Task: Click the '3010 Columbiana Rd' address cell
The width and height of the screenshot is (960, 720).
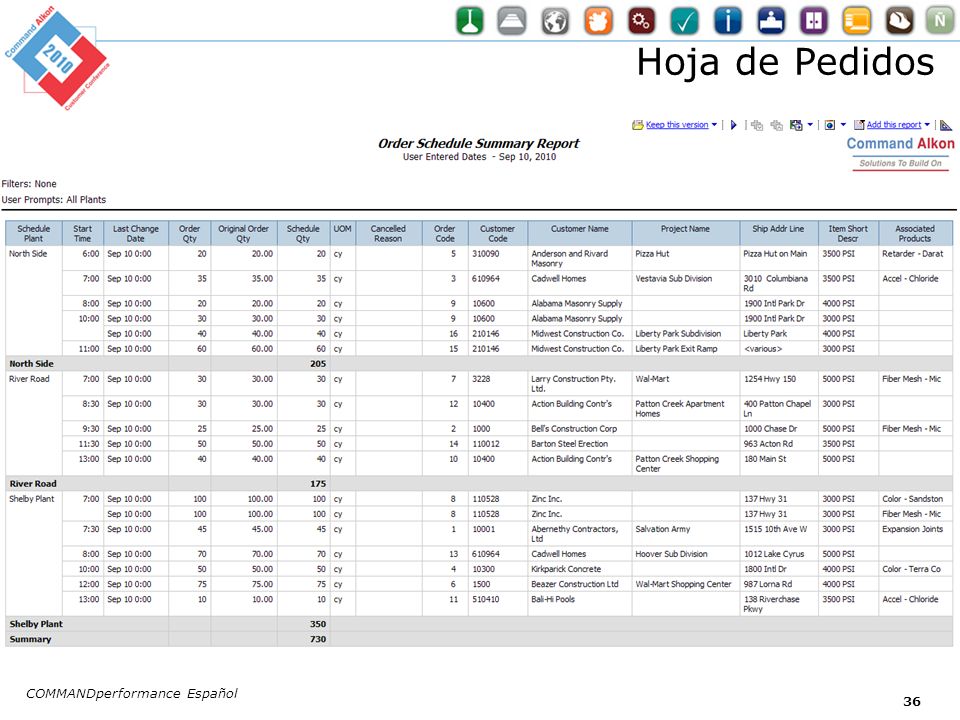Action: (778, 283)
